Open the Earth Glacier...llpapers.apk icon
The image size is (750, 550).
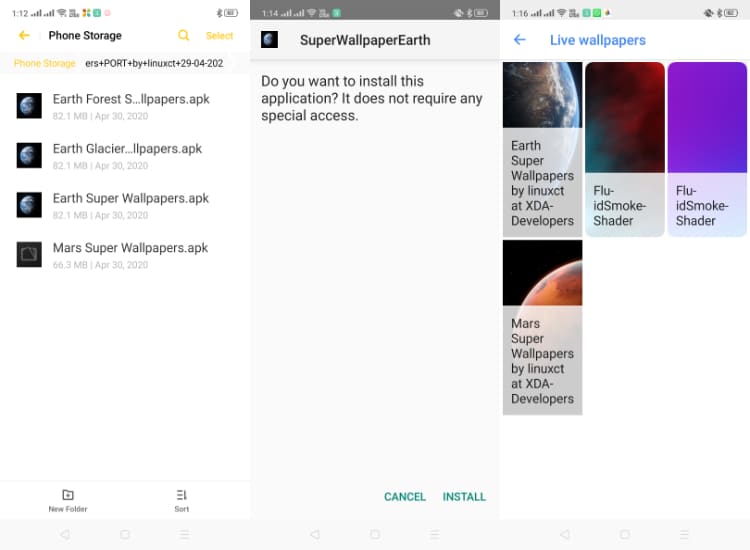(x=29, y=155)
